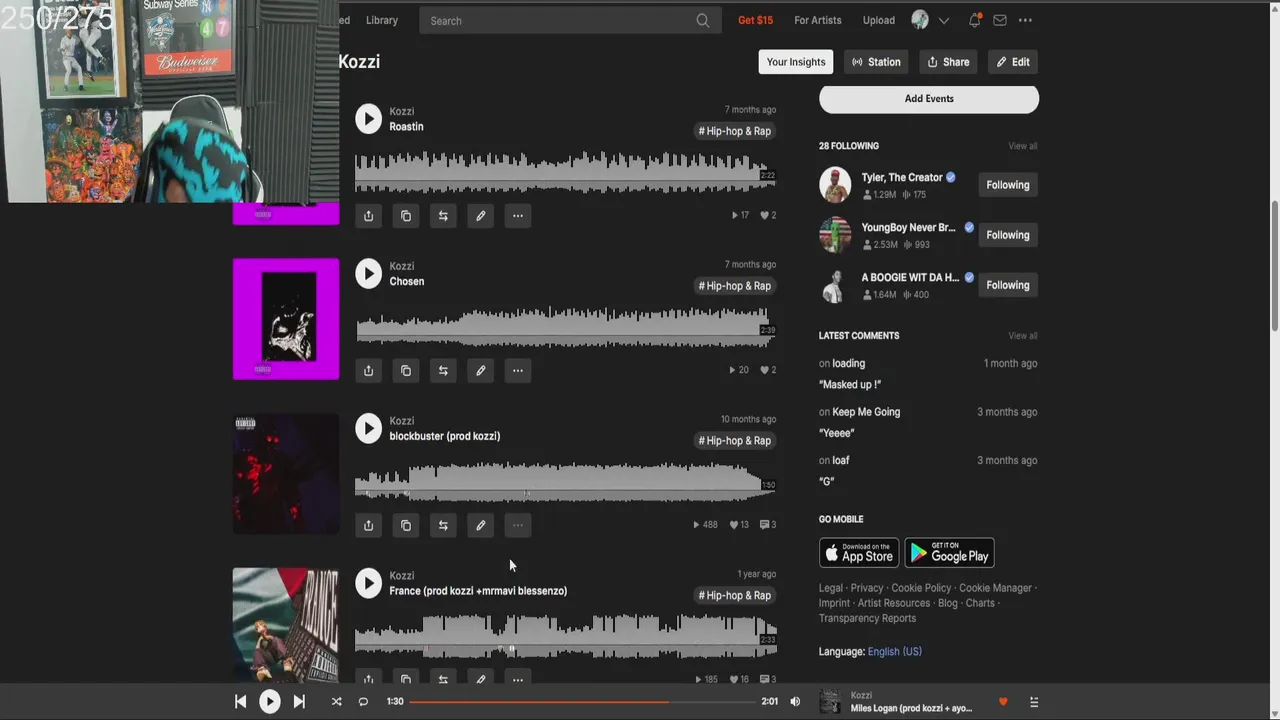Skip to previous track in player
The width and height of the screenshot is (1280, 720).
coord(240,702)
